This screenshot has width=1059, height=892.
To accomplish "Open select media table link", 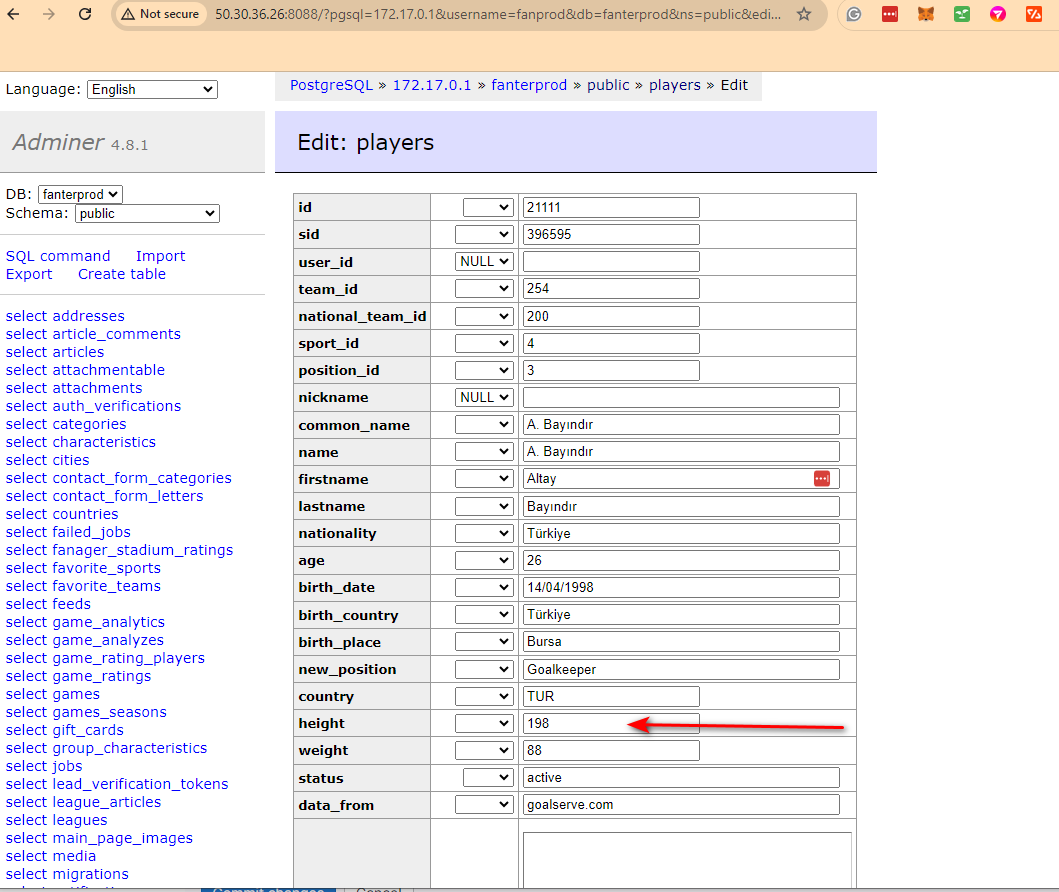I will [x=51, y=856].
